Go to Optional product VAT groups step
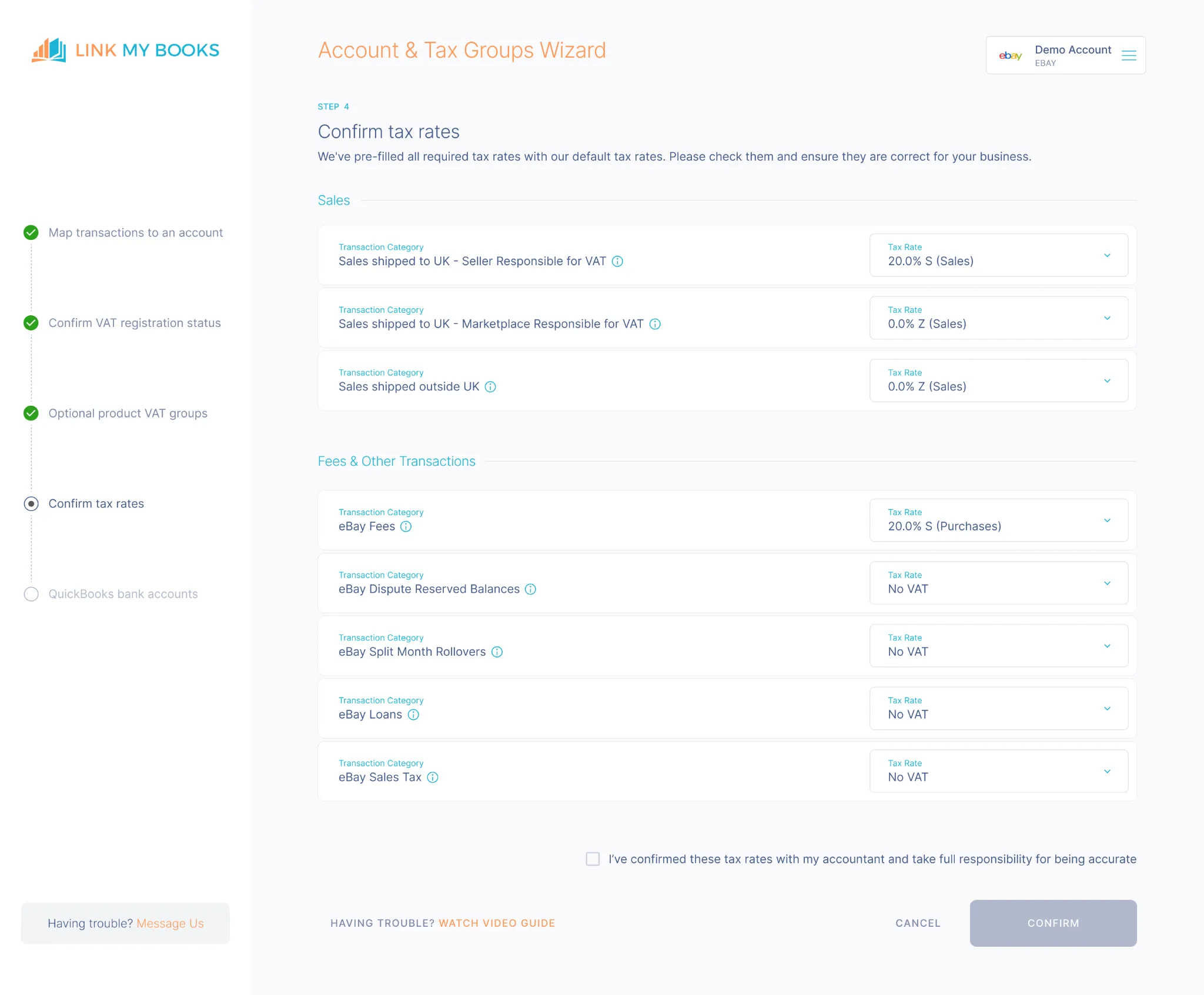This screenshot has height=995, width=1204. click(128, 413)
